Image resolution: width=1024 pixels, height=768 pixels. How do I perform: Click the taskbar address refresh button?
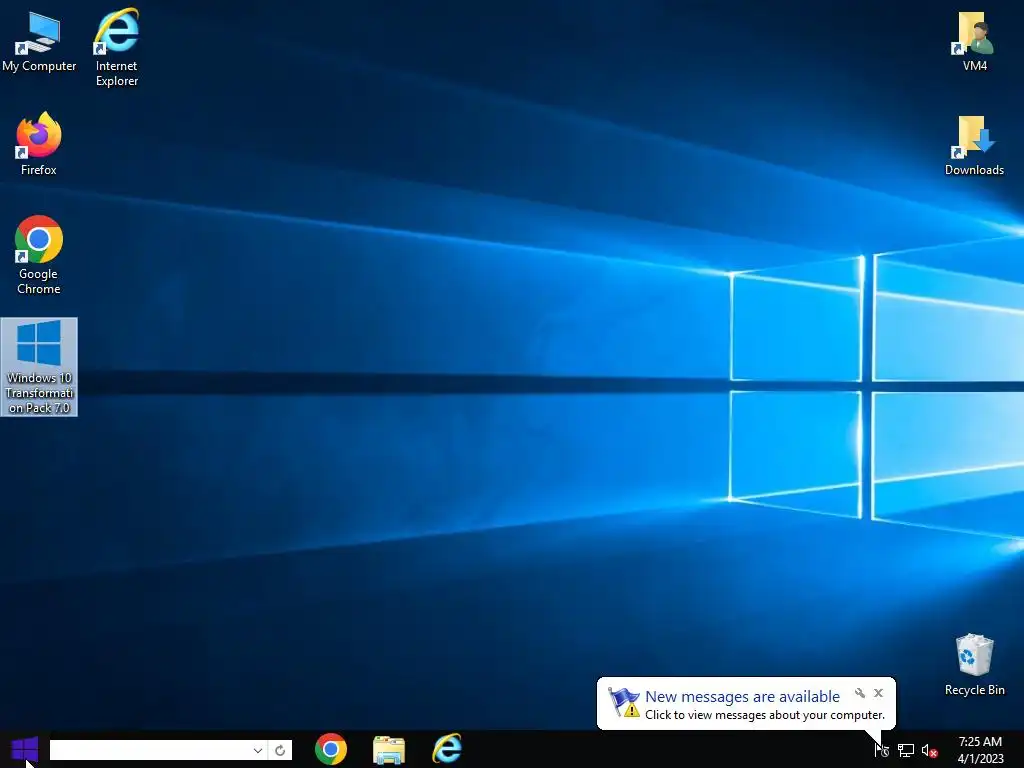point(280,750)
